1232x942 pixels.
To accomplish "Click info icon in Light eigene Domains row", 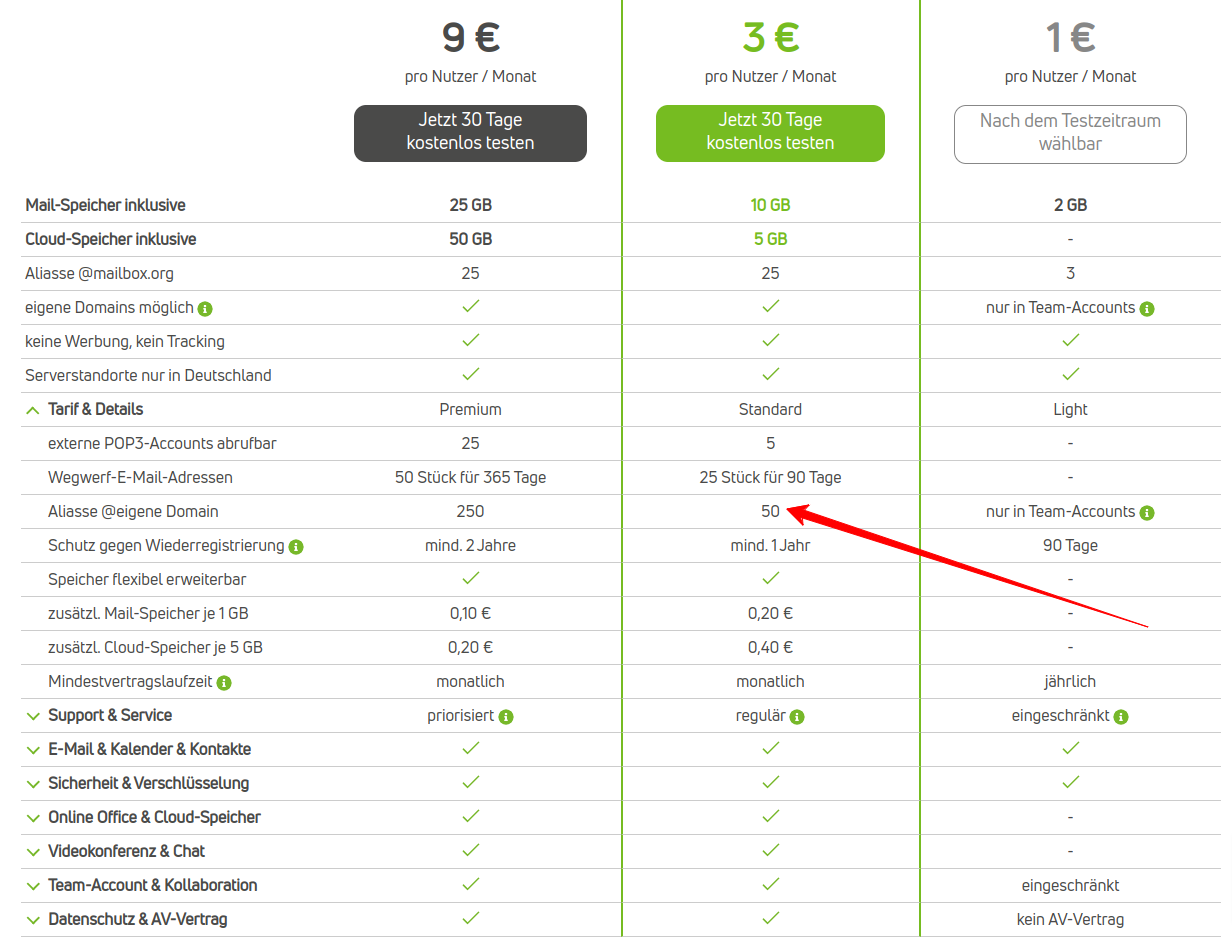I will coord(1147,308).
